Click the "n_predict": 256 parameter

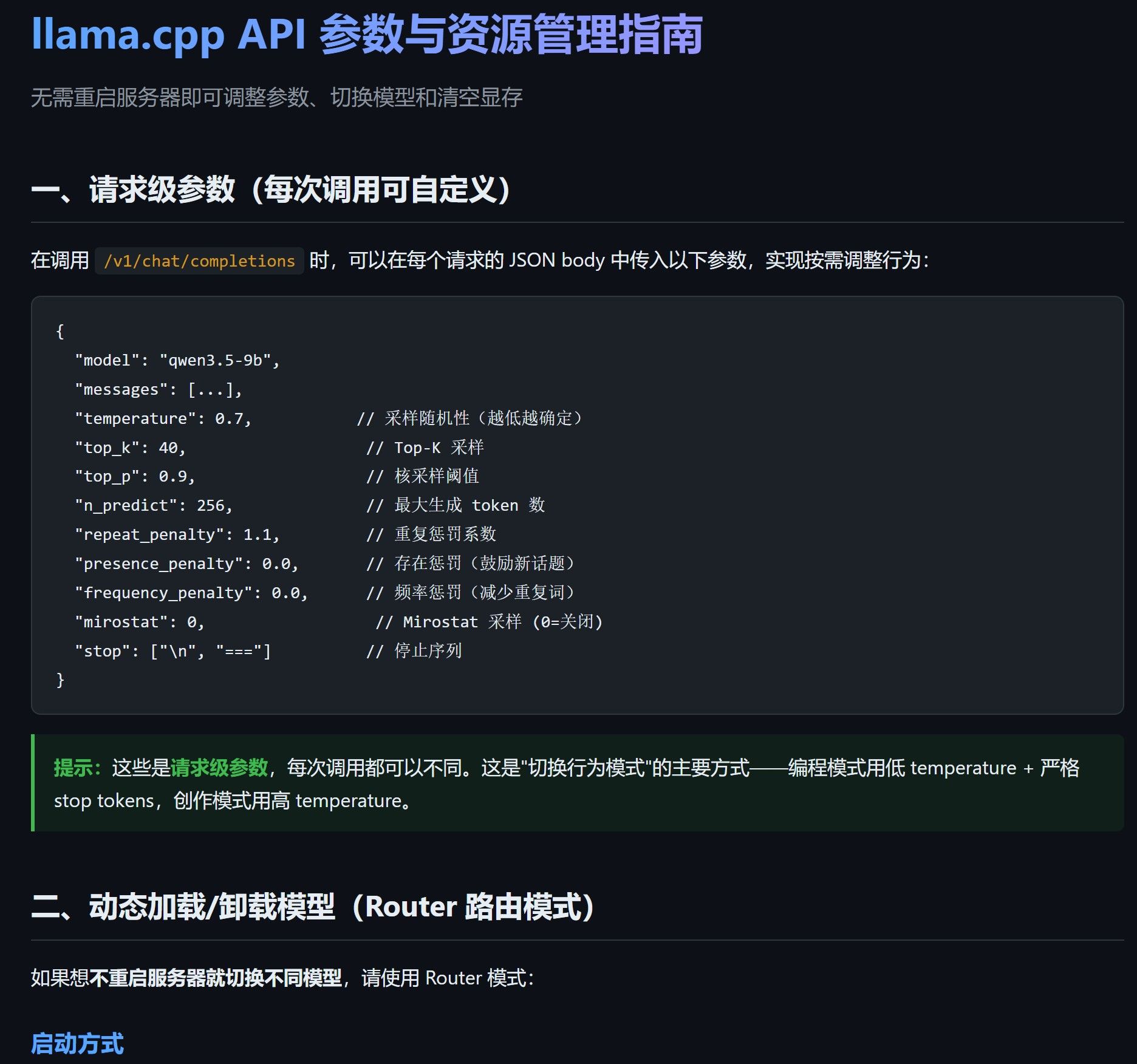154,505
